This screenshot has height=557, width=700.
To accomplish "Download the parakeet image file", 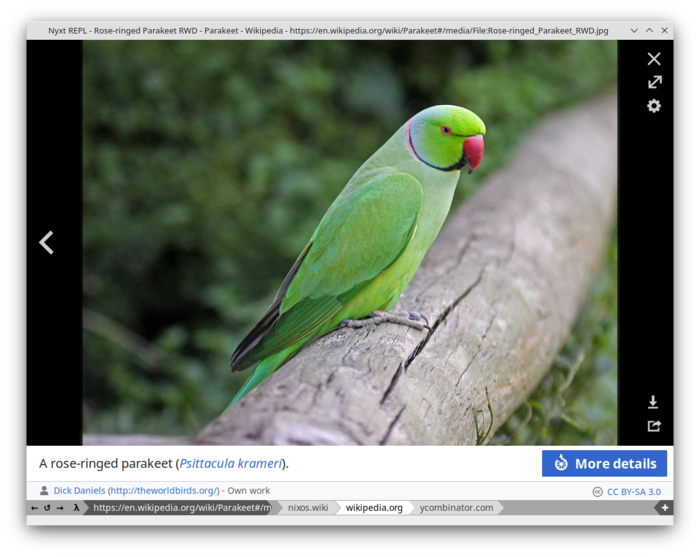I will 653,402.
